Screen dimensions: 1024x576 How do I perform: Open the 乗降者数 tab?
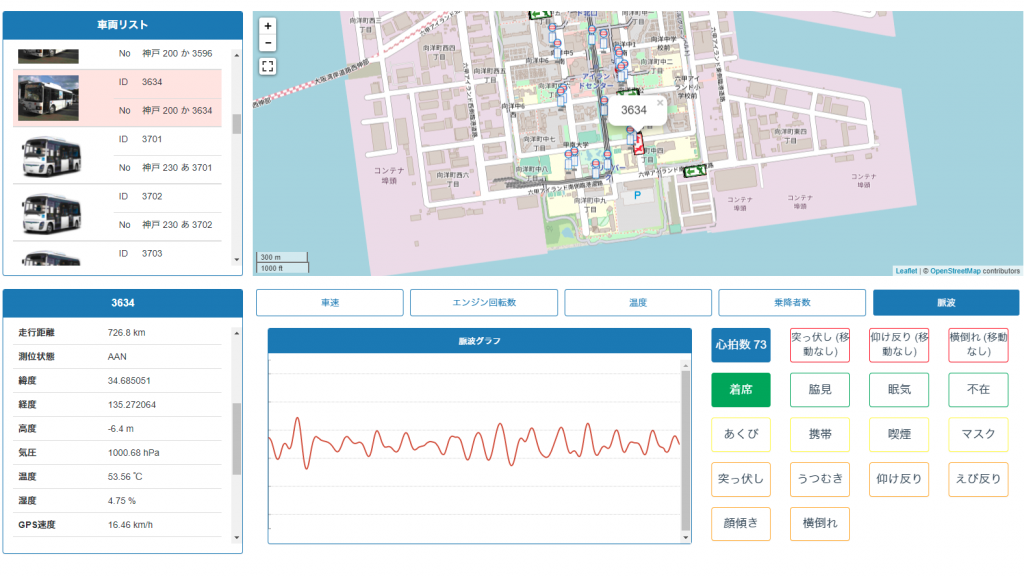(x=792, y=303)
